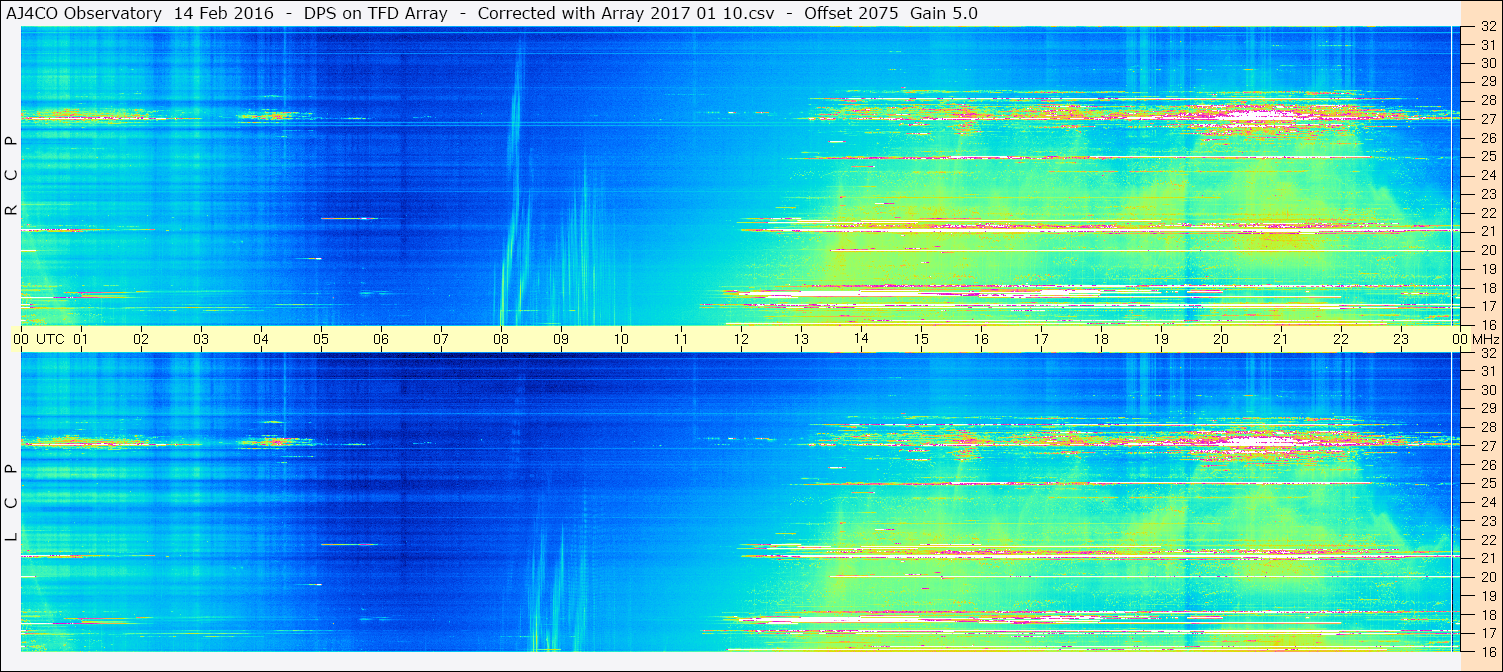Select the 30 MHz label in LCP scale

pyautogui.click(x=1487, y=390)
